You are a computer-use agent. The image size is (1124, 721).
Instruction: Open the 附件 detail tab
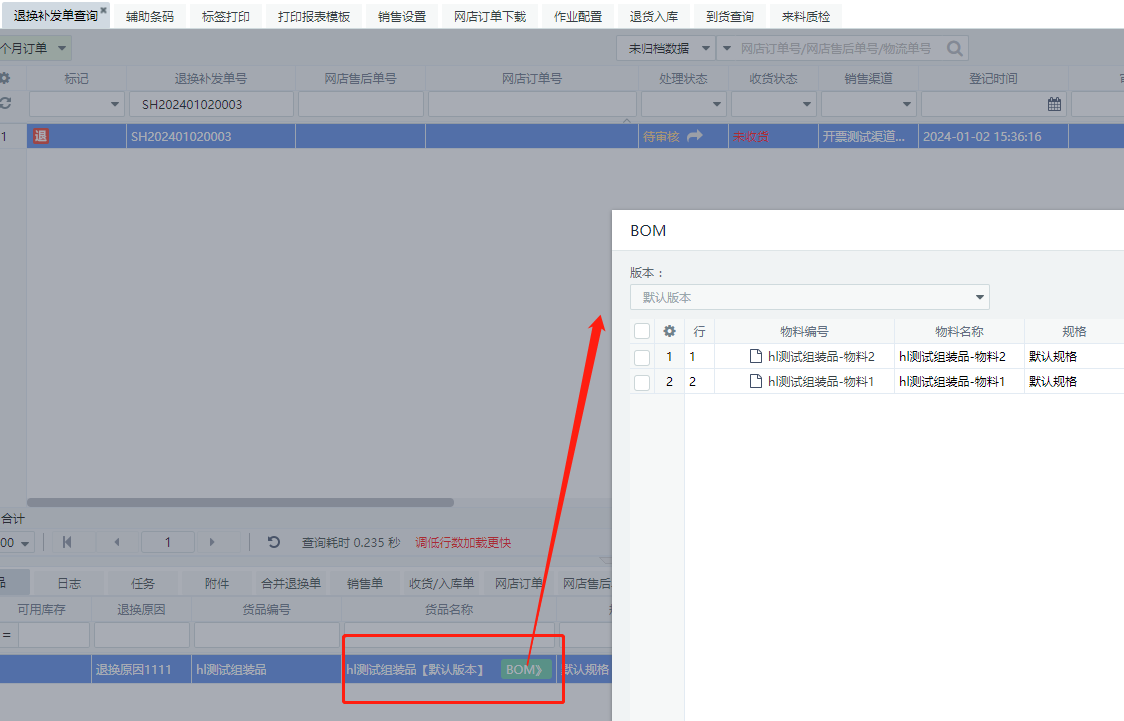[x=216, y=583]
